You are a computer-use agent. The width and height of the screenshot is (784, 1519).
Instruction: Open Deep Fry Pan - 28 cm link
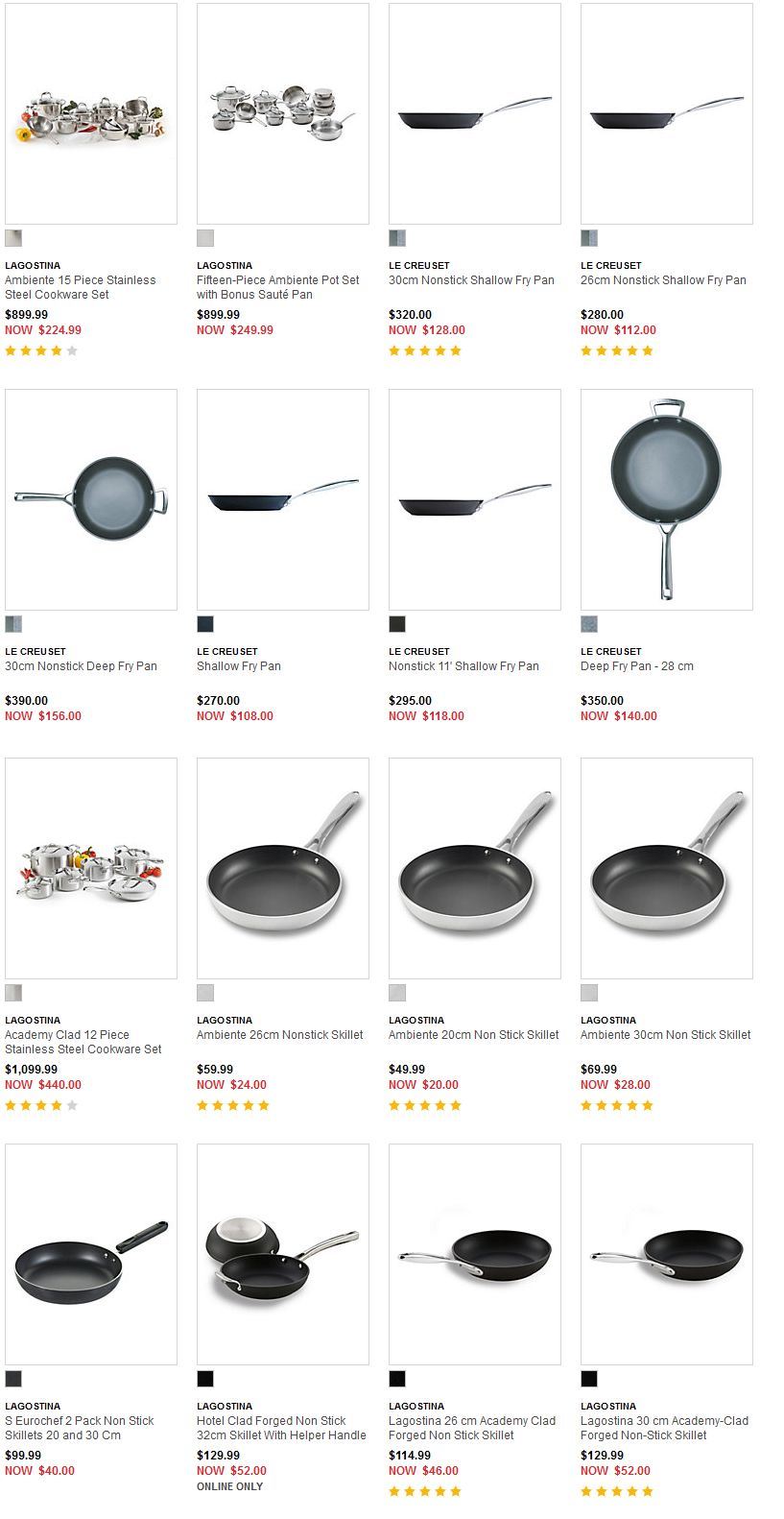click(637, 666)
